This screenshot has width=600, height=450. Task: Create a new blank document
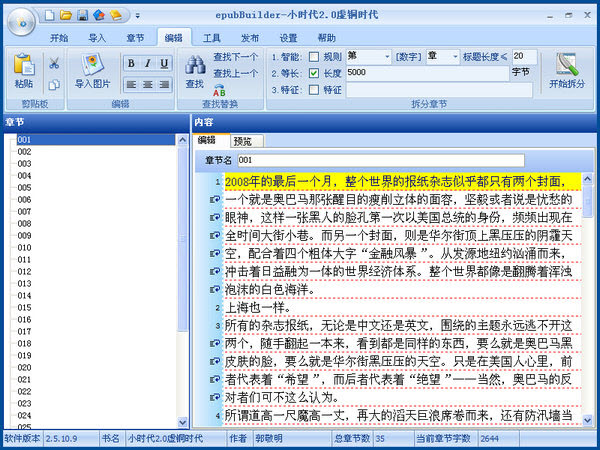[49, 15]
